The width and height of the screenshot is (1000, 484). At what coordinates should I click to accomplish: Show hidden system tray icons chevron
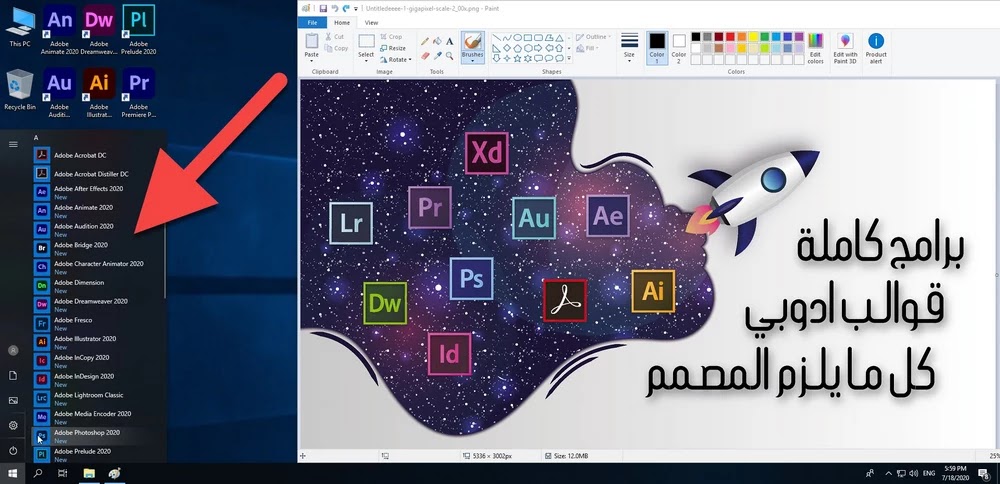(x=888, y=473)
